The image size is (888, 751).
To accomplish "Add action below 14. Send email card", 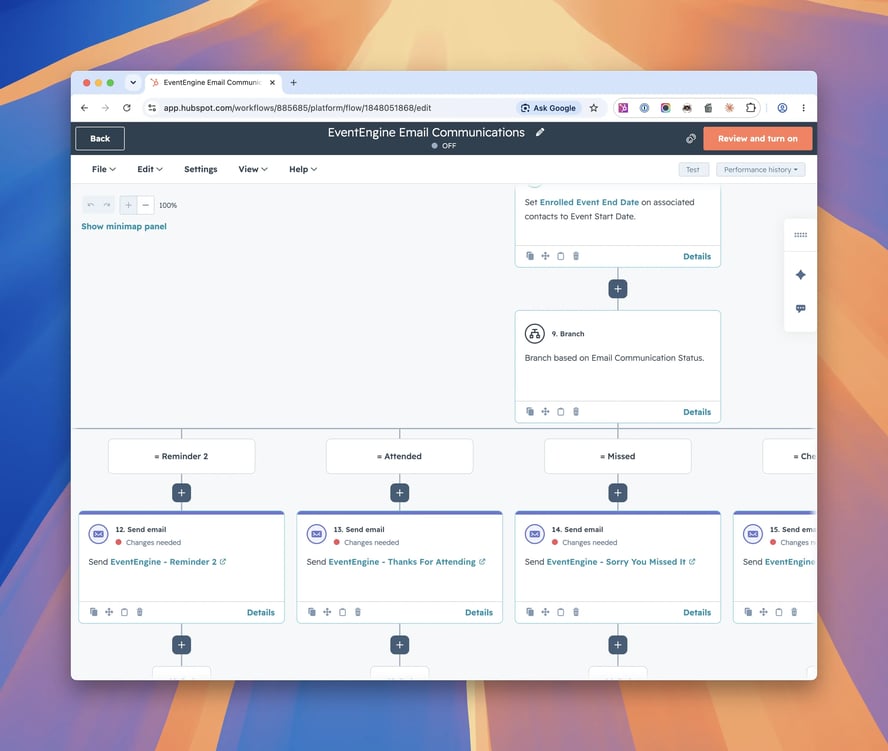I will pos(618,645).
